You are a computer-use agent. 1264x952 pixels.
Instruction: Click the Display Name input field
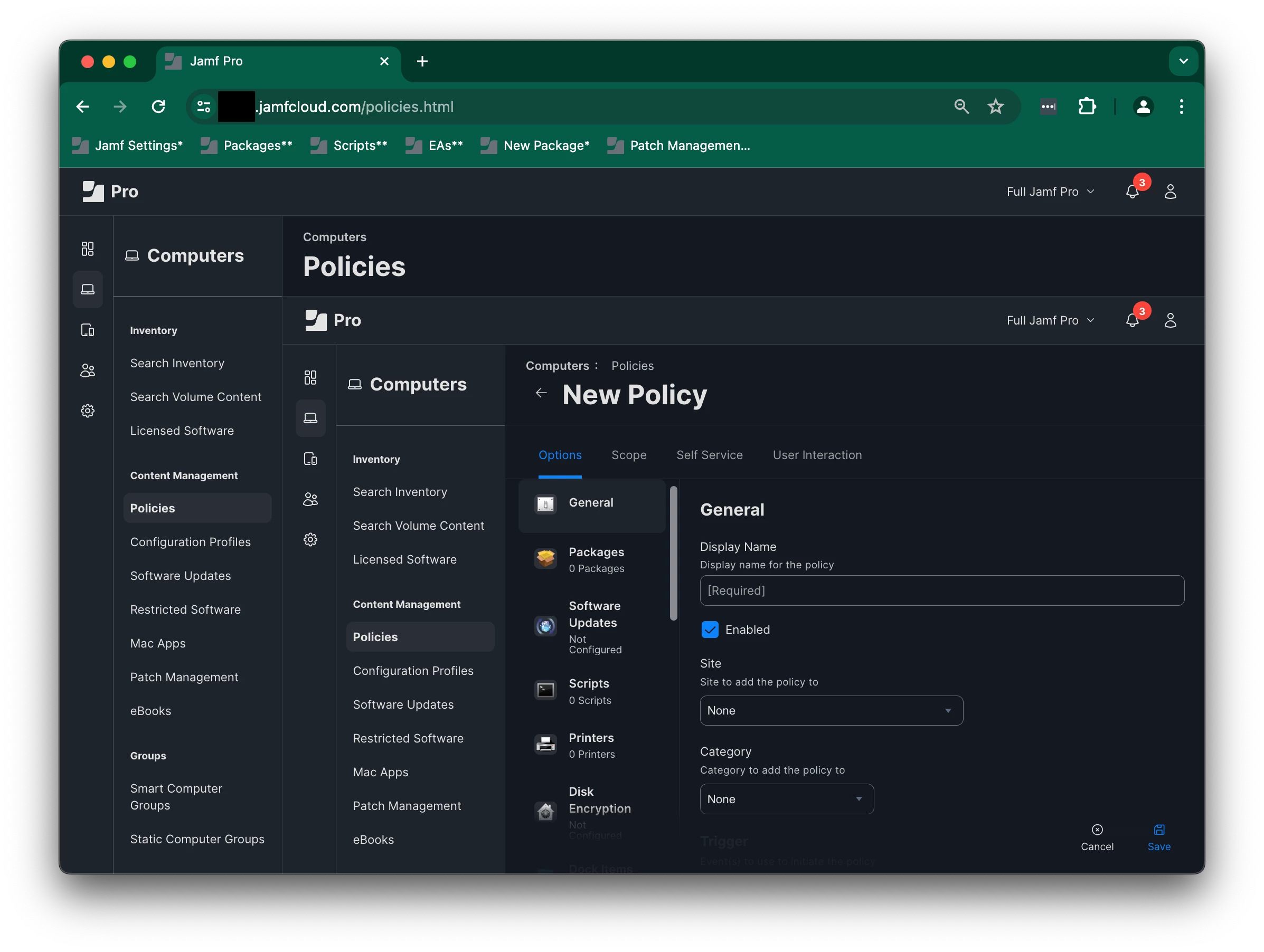[x=942, y=591]
